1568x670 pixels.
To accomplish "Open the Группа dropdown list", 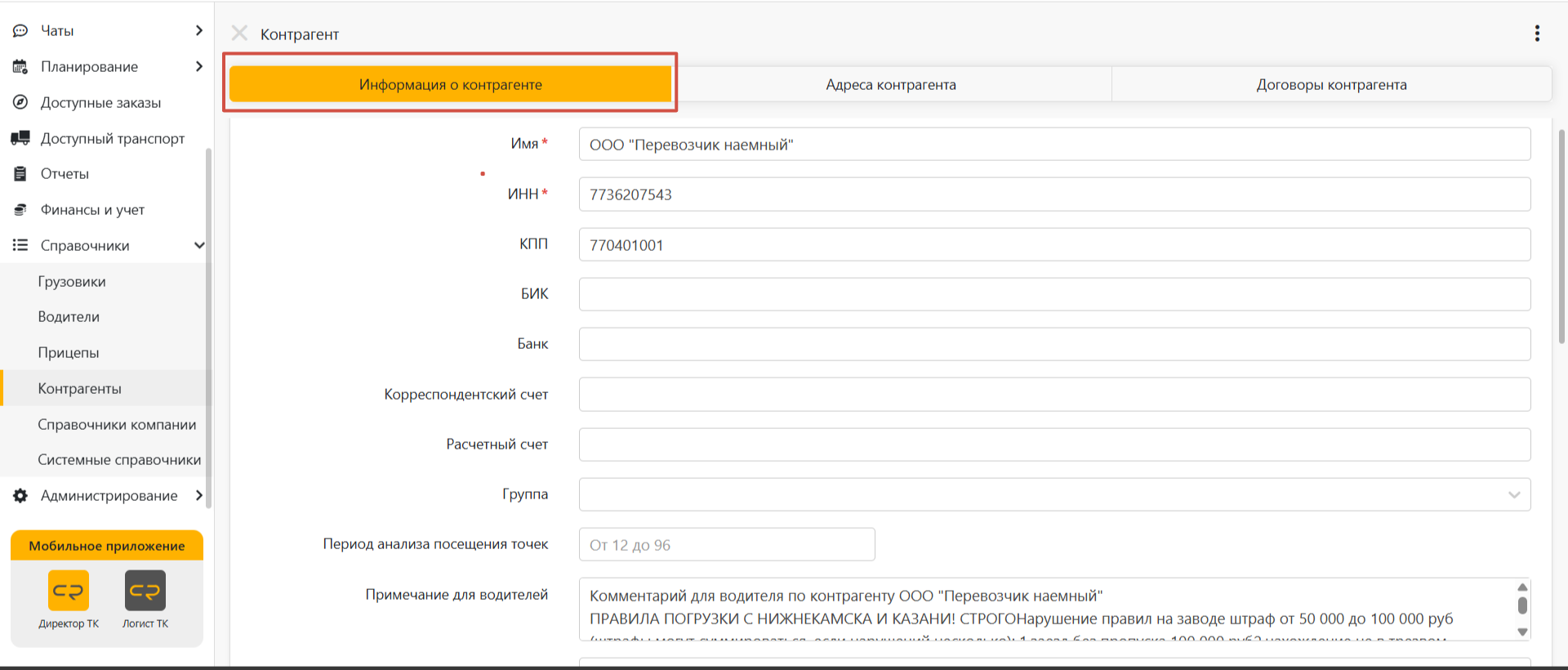I will coord(1513,495).
